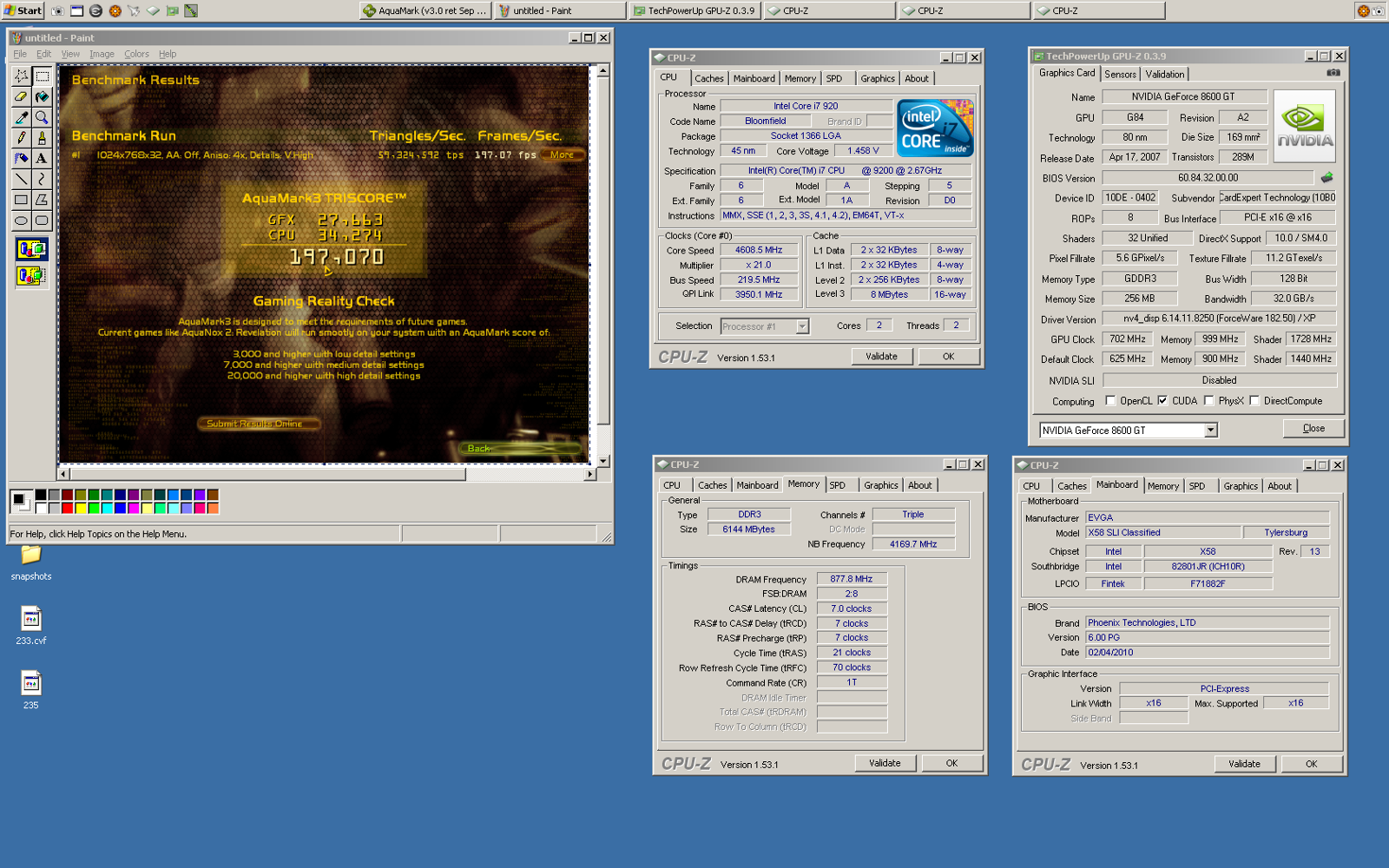Click the DRAM Frequency 877.8 MHz value

(x=852, y=579)
